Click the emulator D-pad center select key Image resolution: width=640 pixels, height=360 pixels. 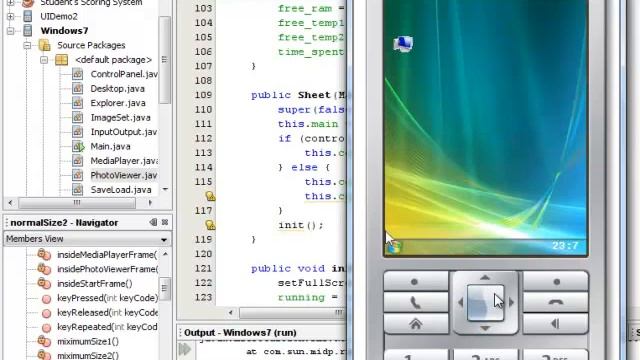(485, 302)
